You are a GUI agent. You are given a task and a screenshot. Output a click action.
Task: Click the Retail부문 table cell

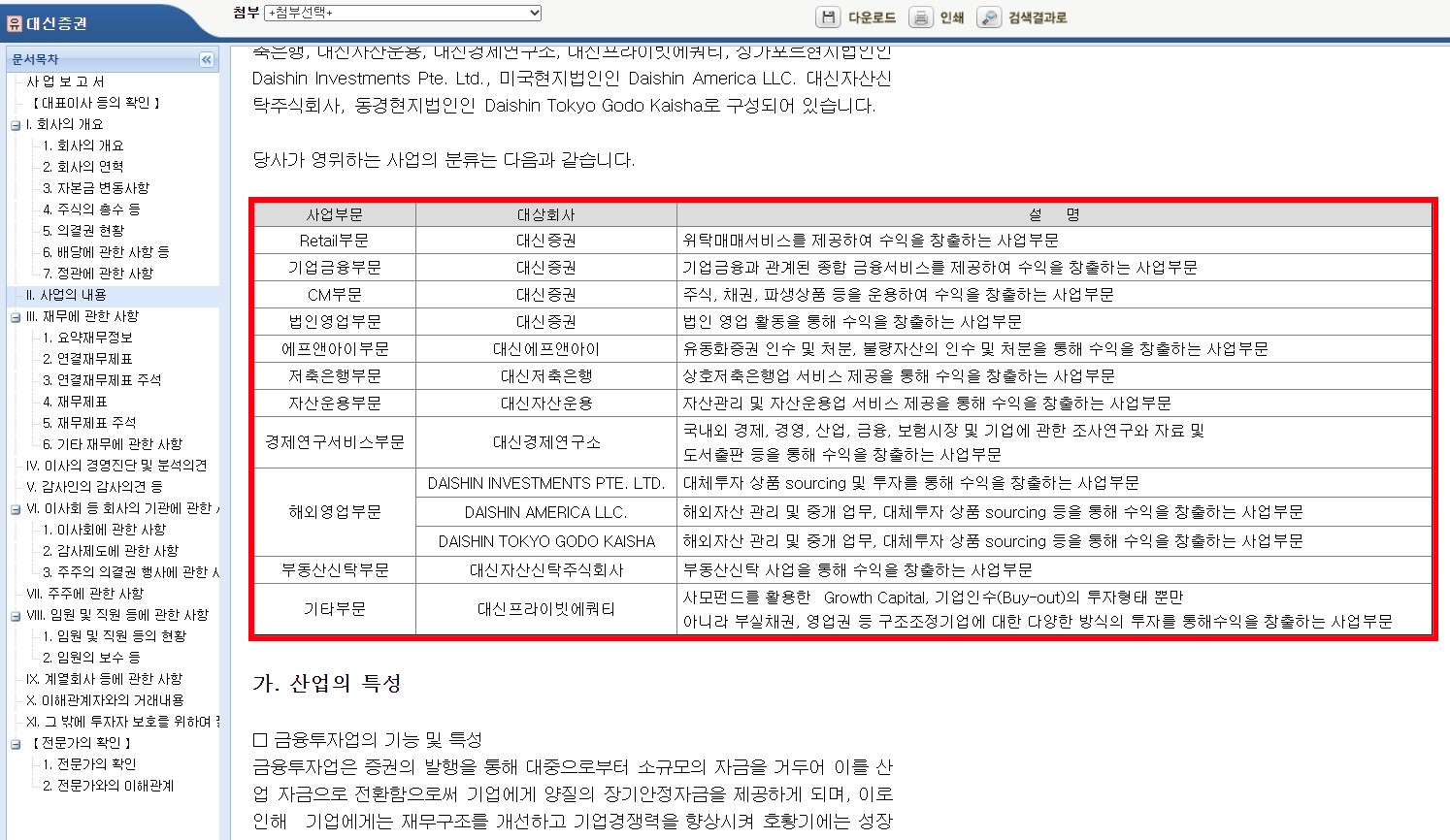pos(334,241)
